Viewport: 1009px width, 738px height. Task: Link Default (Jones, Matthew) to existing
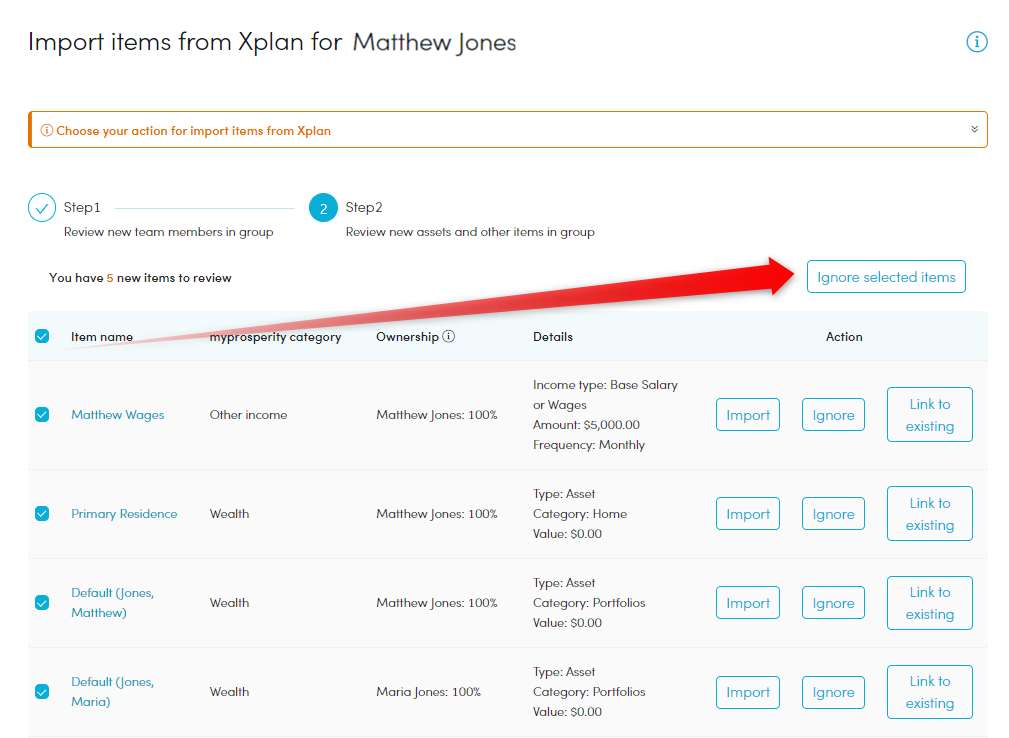929,603
